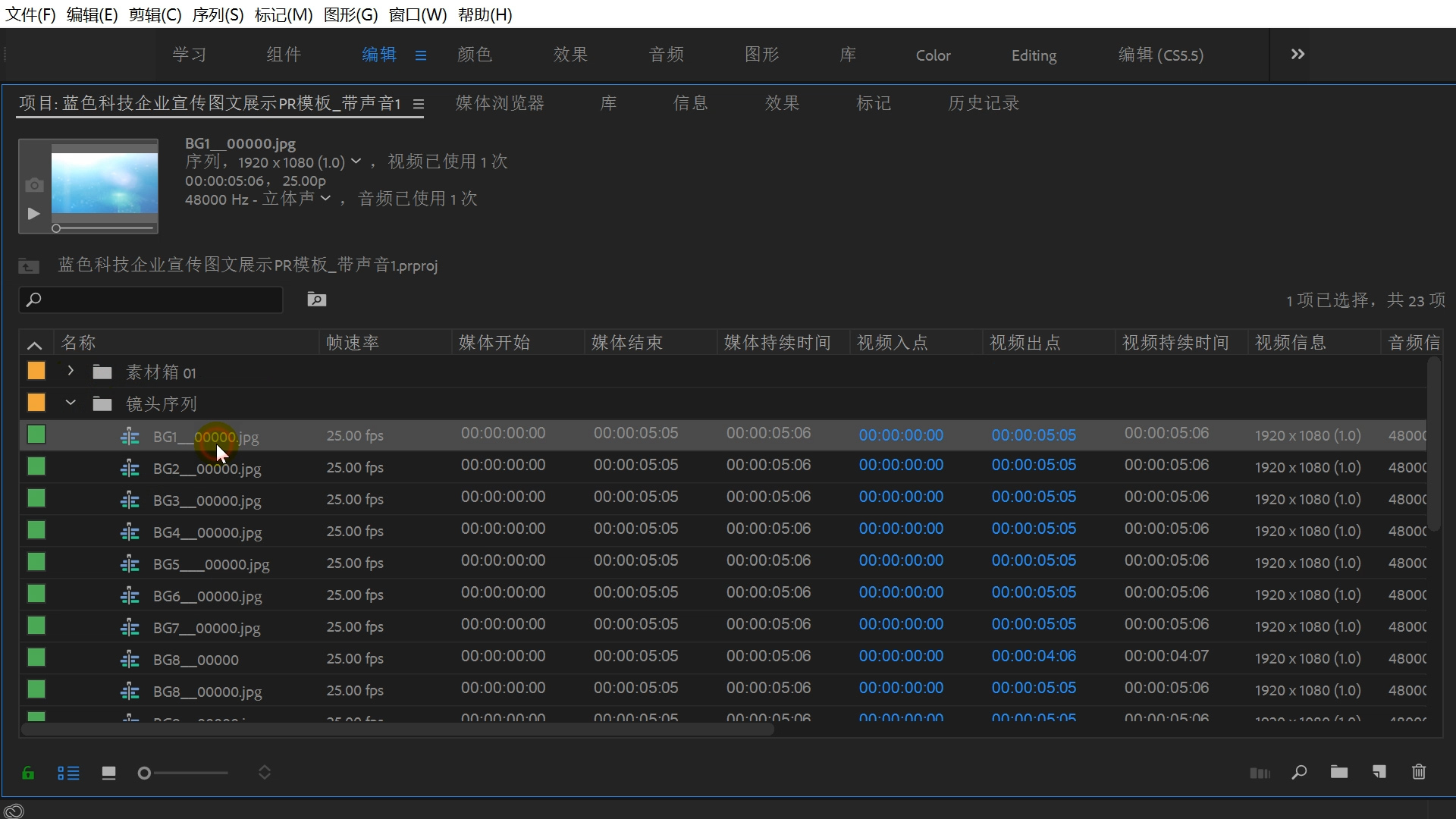Open 文件(F) menu
The height and width of the screenshot is (819, 1456).
(x=31, y=14)
